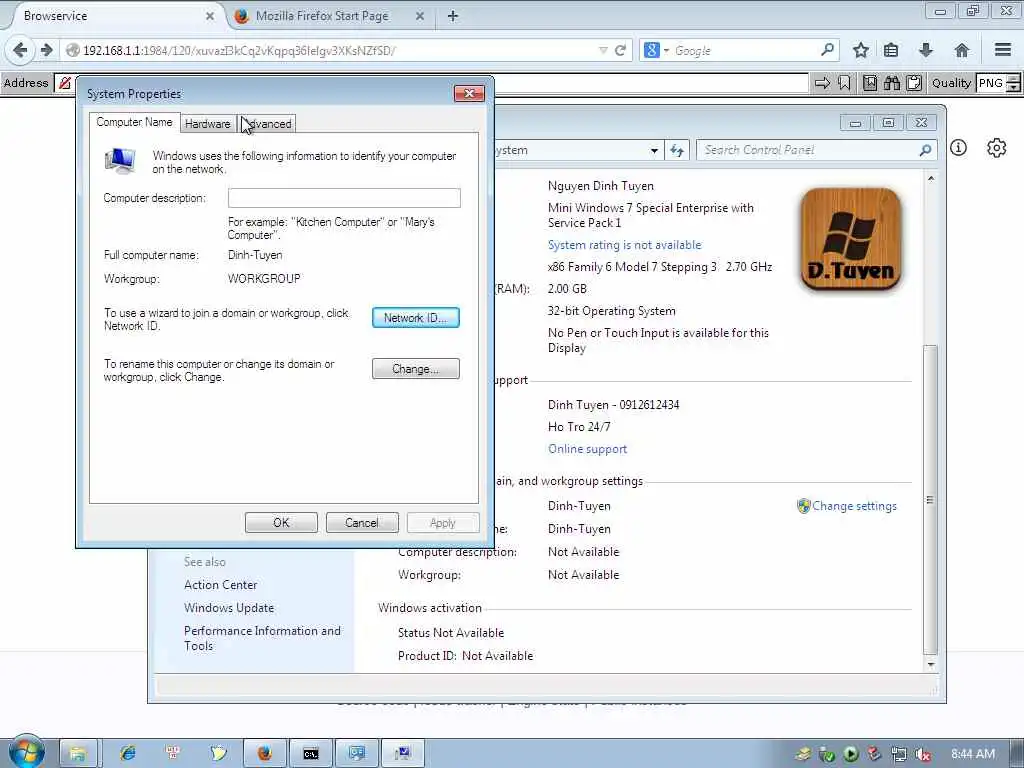
Task: Click the Browservice go arrow
Action: (822, 83)
